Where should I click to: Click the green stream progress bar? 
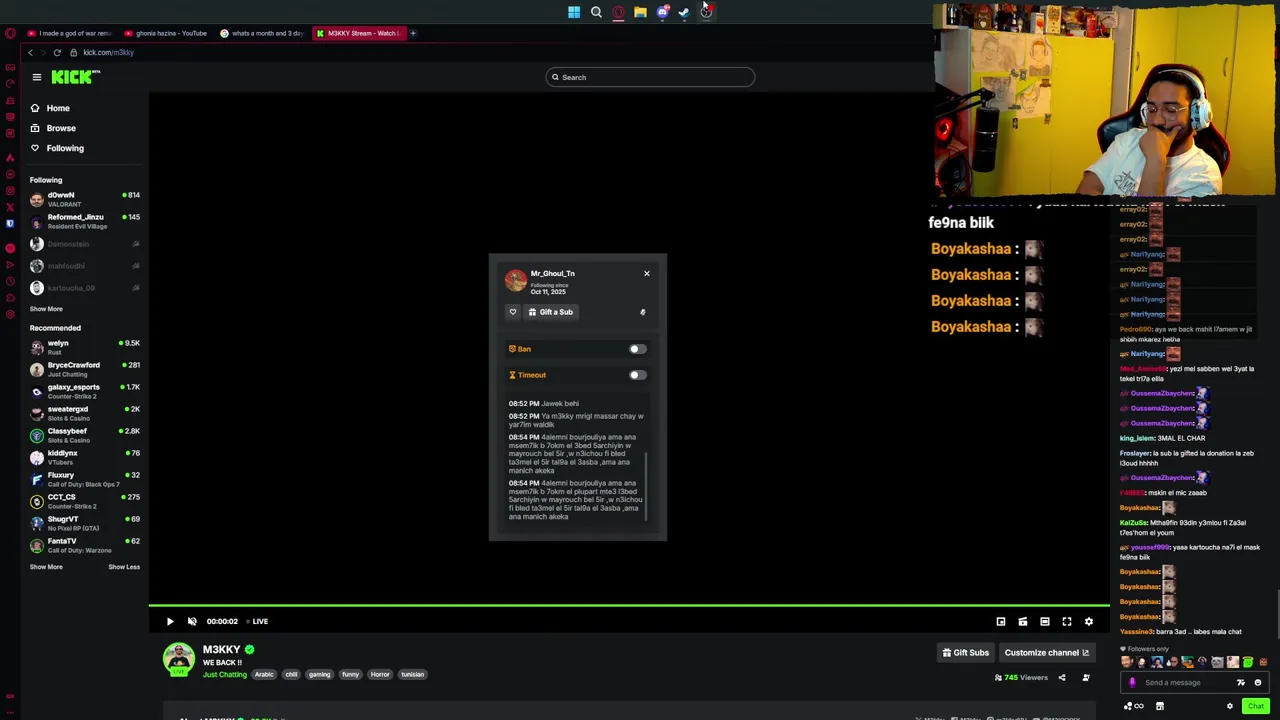click(629, 605)
